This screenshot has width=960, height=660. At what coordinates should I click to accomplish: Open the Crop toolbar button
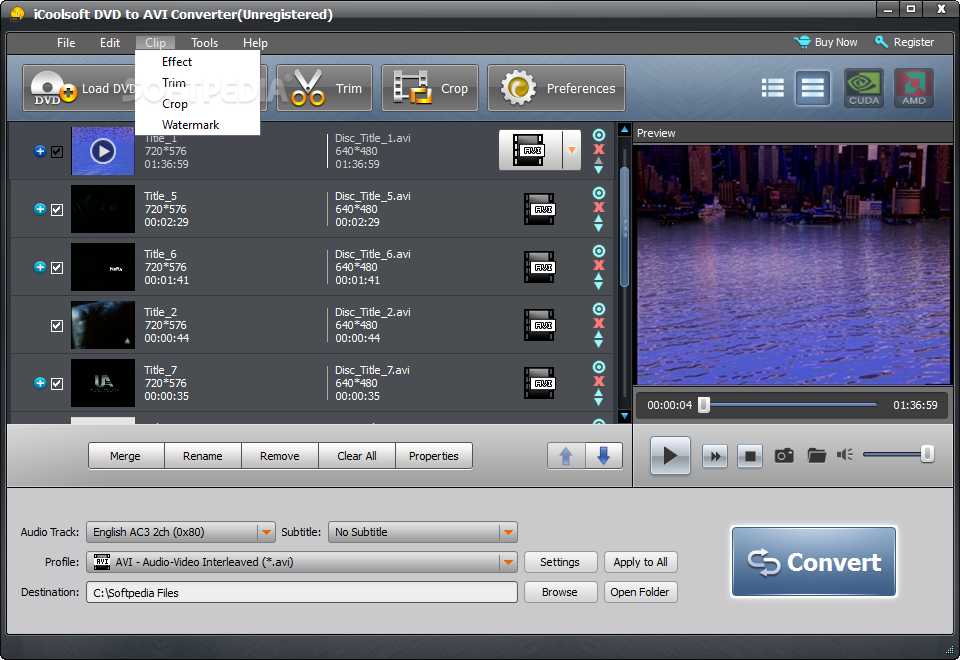click(x=430, y=88)
